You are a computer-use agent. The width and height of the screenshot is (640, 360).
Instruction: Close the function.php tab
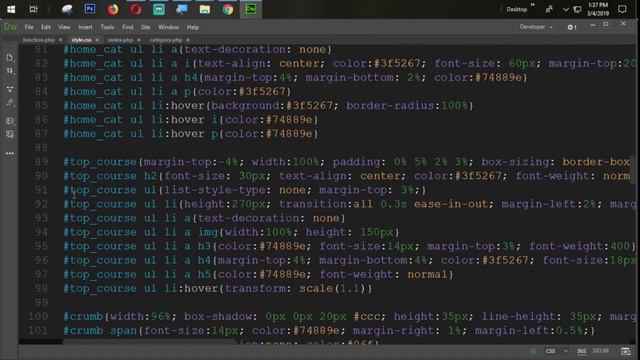(60, 40)
